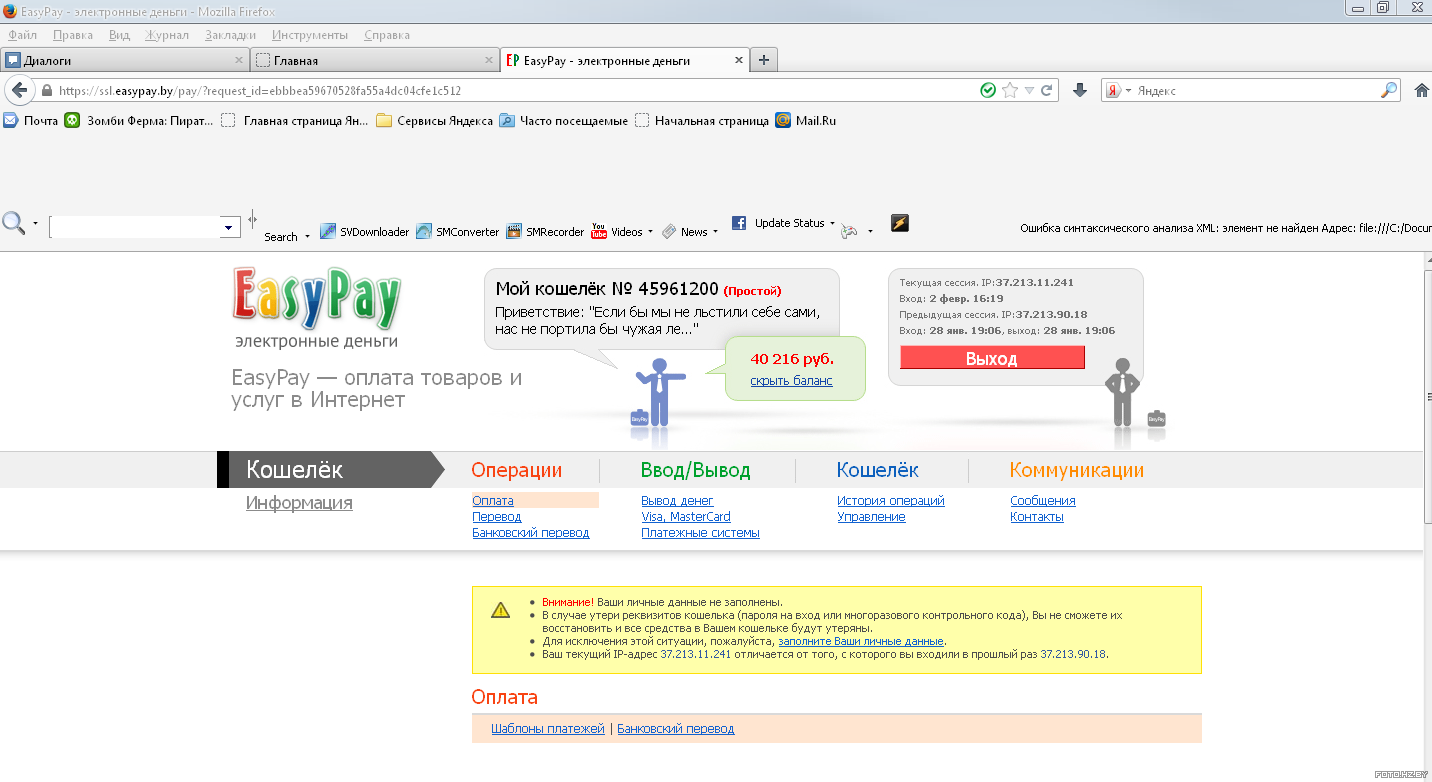This screenshot has width=1432, height=782.
Task: Bookmark this page with the star icon
Action: 1010,90
